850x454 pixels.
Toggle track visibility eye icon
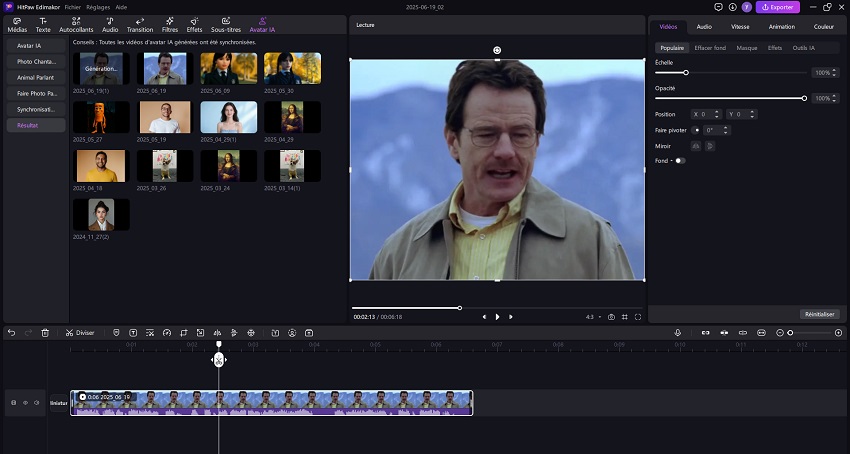point(25,403)
